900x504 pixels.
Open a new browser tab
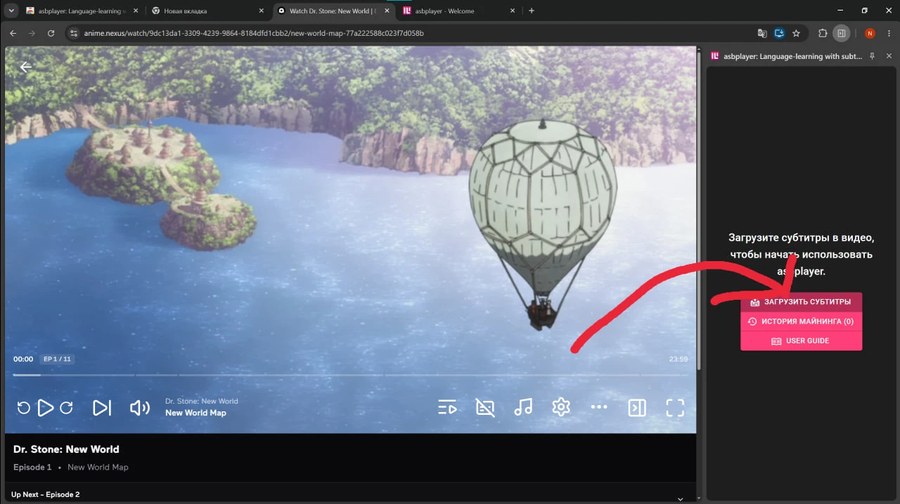(532, 10)
